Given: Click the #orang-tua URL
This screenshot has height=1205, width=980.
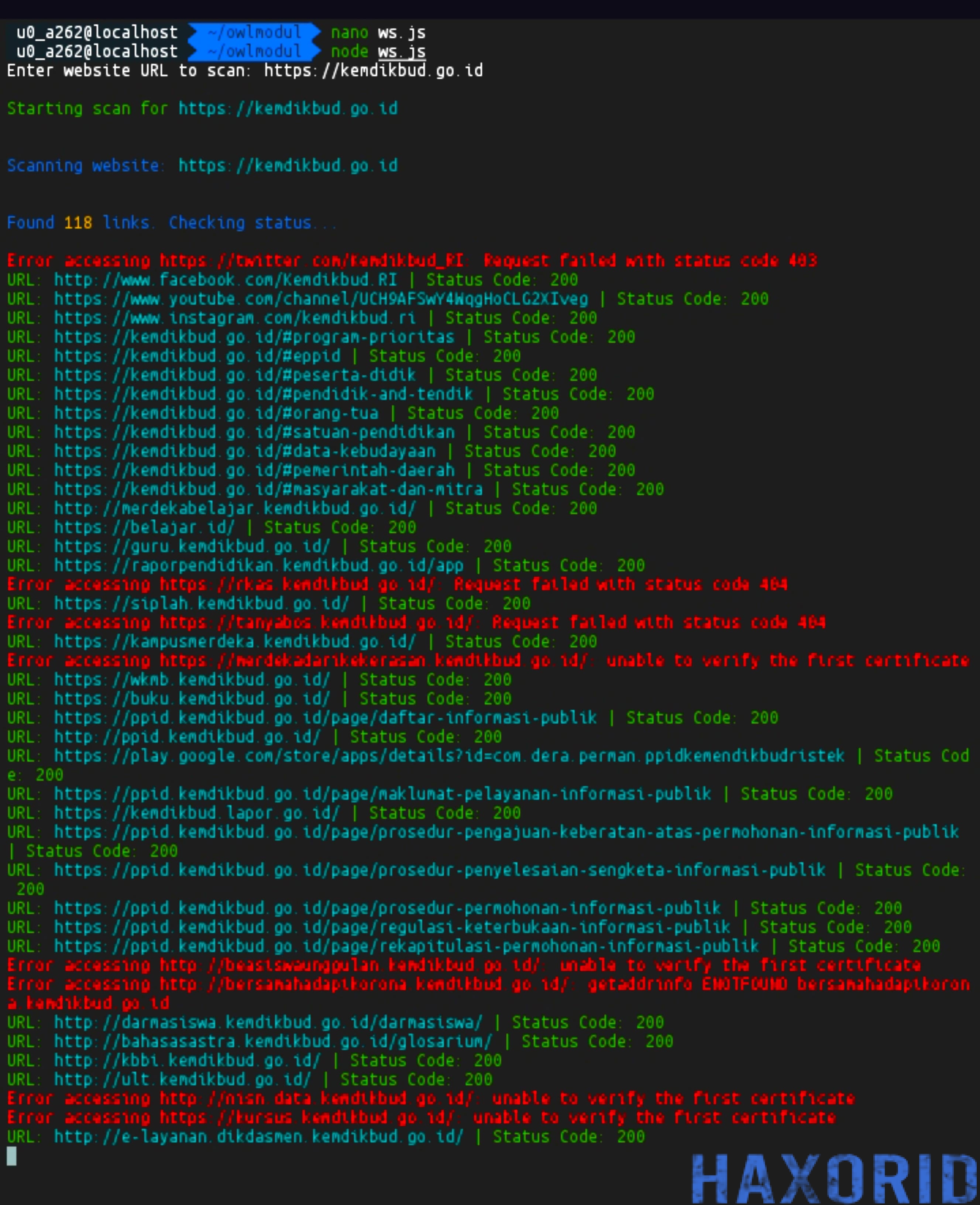Looking at the screenshot, I should (x=216, y=413).
